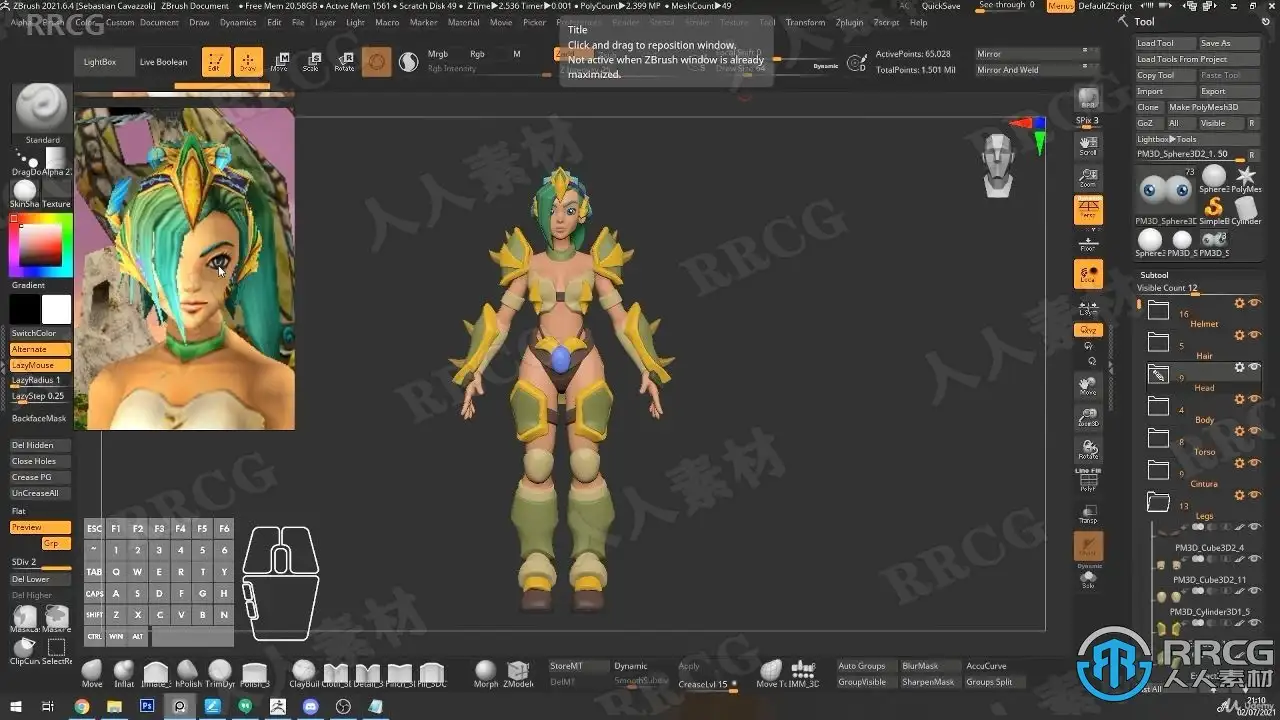The width and height of the screenshot is (1280, 720).
Task: Expand the Torso subtool folder
Action: [x=1158, y=438]
